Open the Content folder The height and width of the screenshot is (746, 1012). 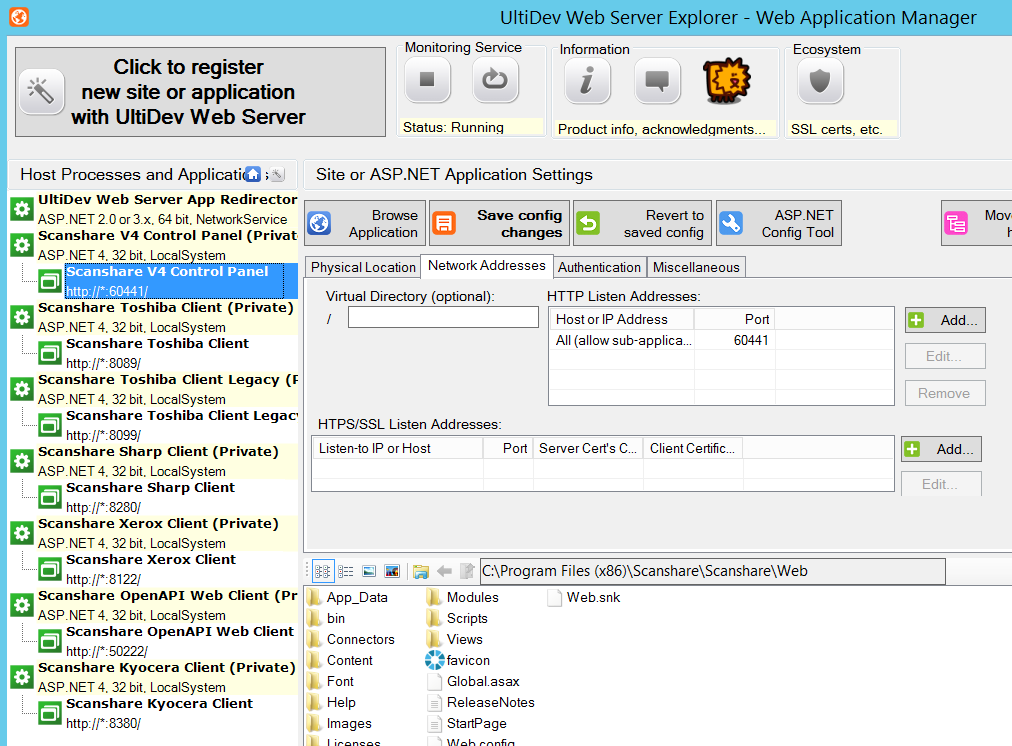341,660
